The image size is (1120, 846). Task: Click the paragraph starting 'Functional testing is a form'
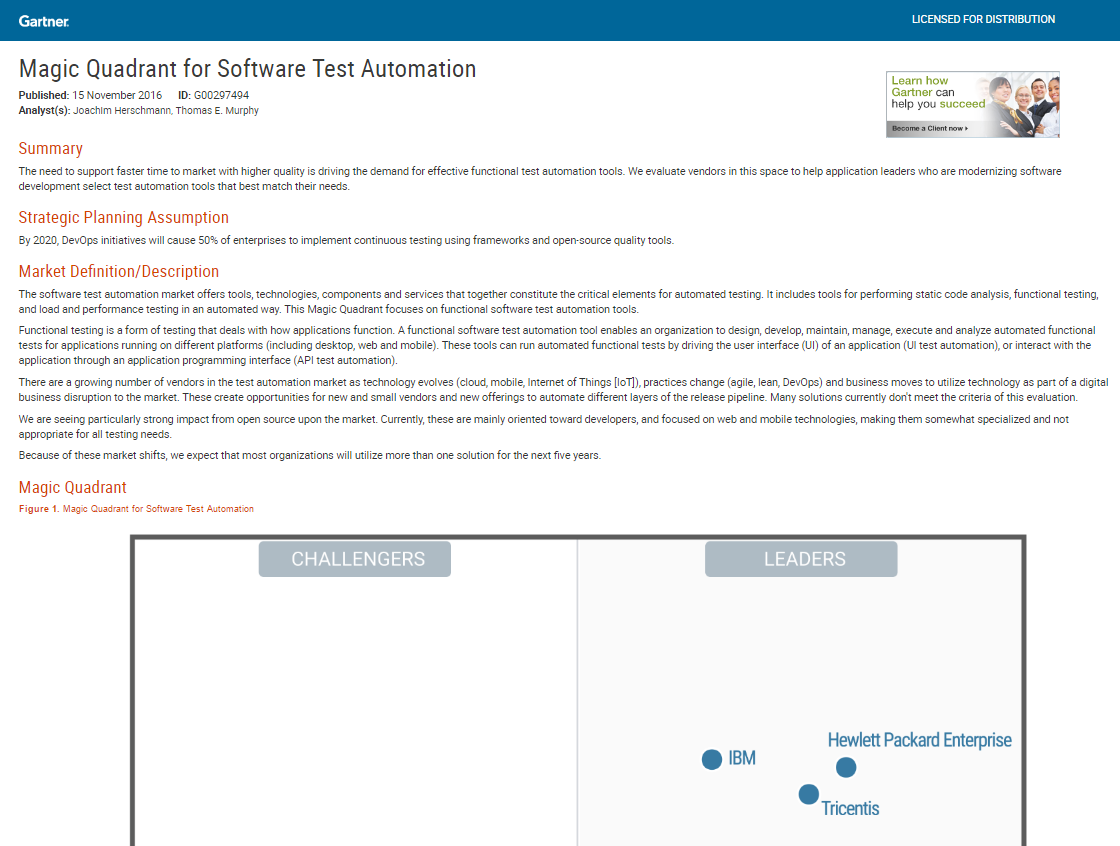click(x=557, y=345)
